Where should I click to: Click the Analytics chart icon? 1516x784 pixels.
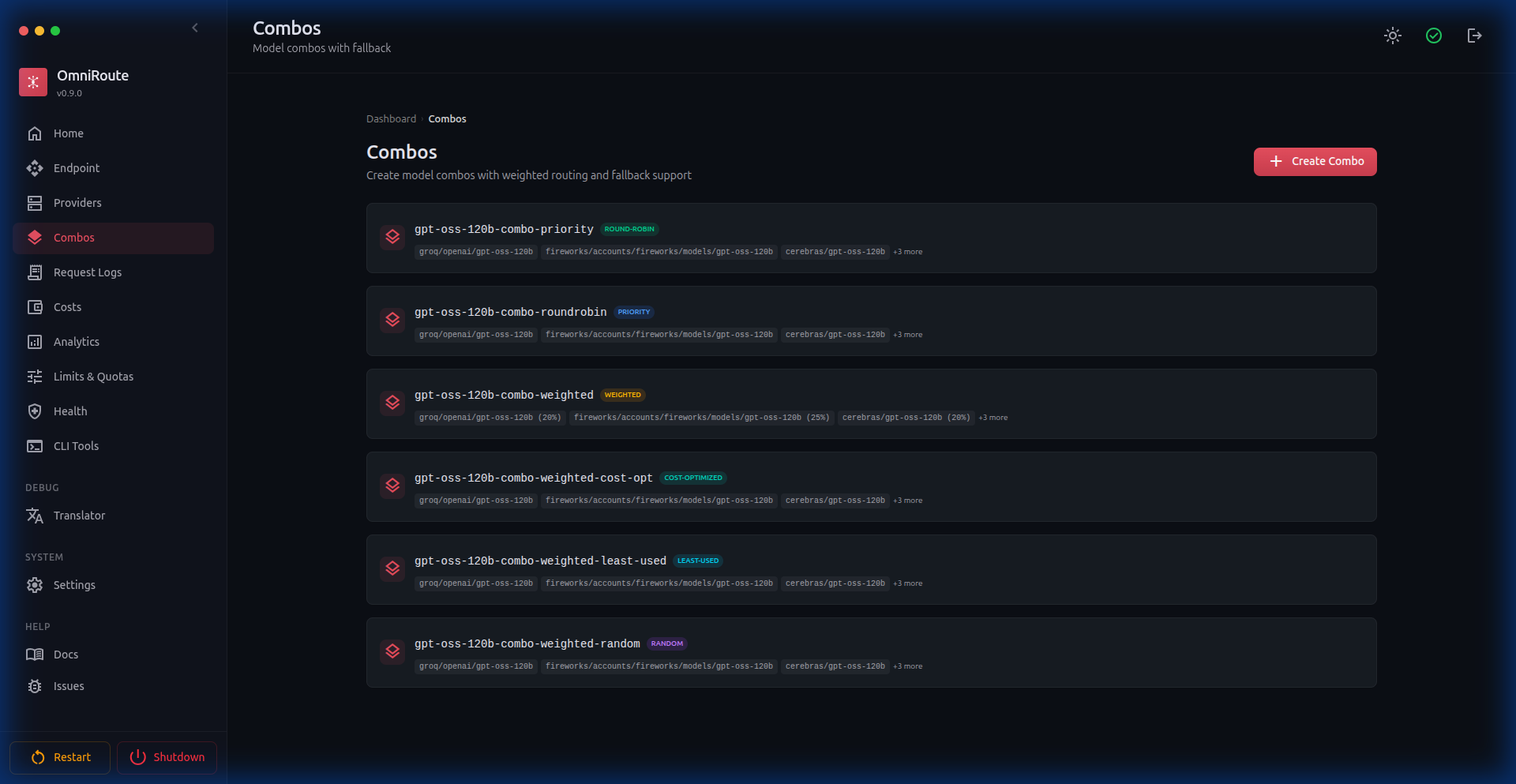pyautogui.click(x=35, y=342)
